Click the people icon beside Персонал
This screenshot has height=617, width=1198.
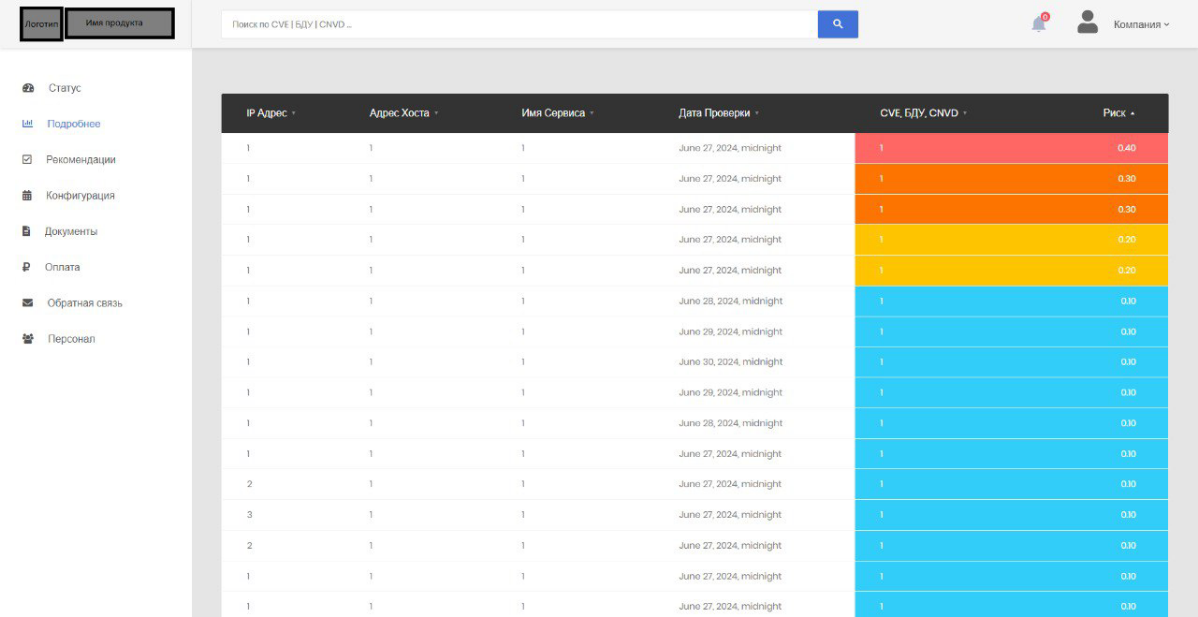(x=28, y=339)
